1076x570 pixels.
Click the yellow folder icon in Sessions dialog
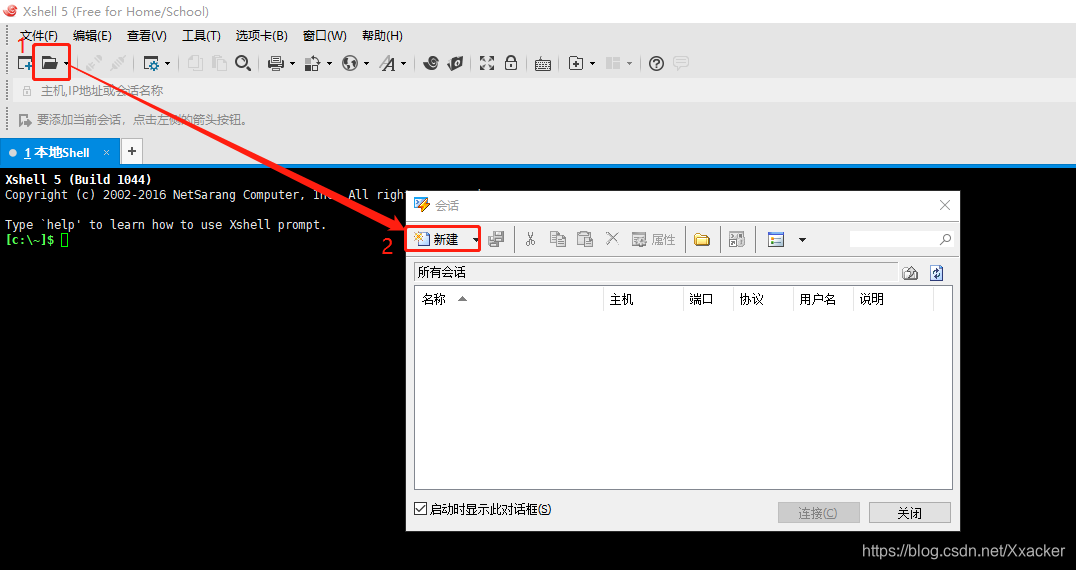pos(701,239)
